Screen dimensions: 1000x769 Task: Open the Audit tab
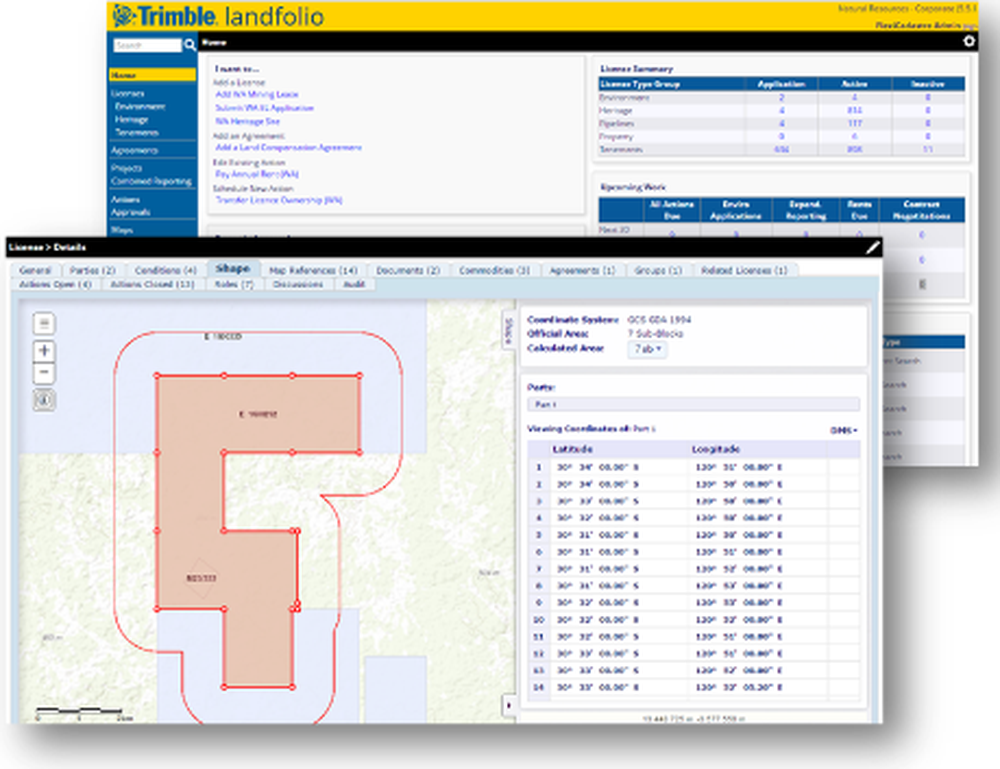[x=354, y=284]
